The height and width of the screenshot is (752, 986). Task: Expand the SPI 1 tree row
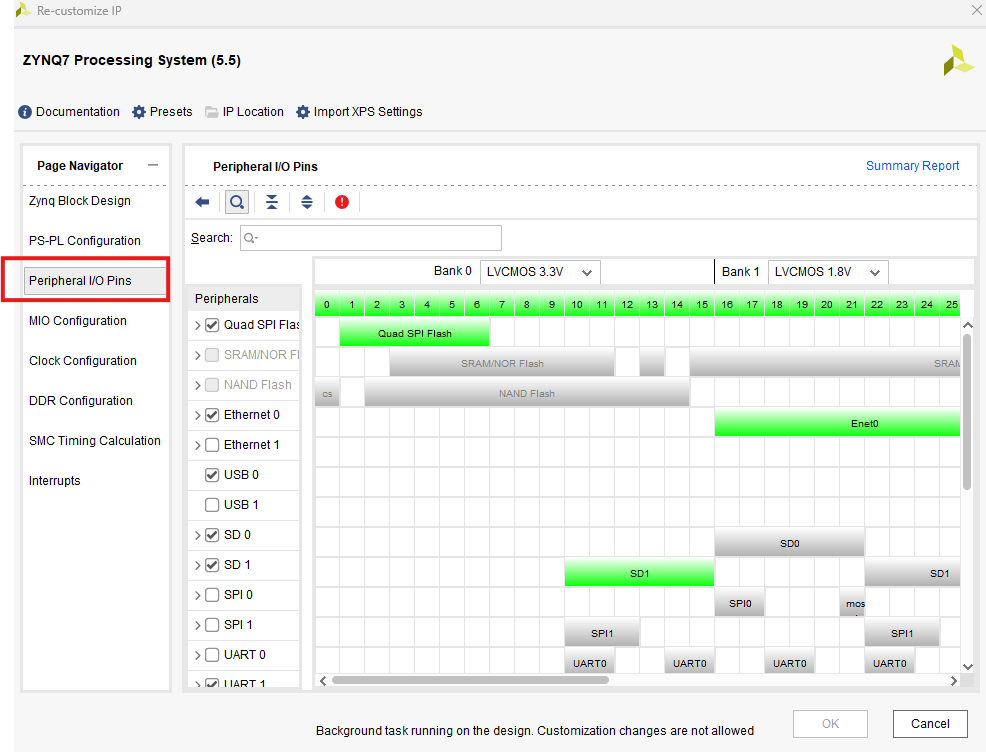pyautogui.click(x=197, y=625)
